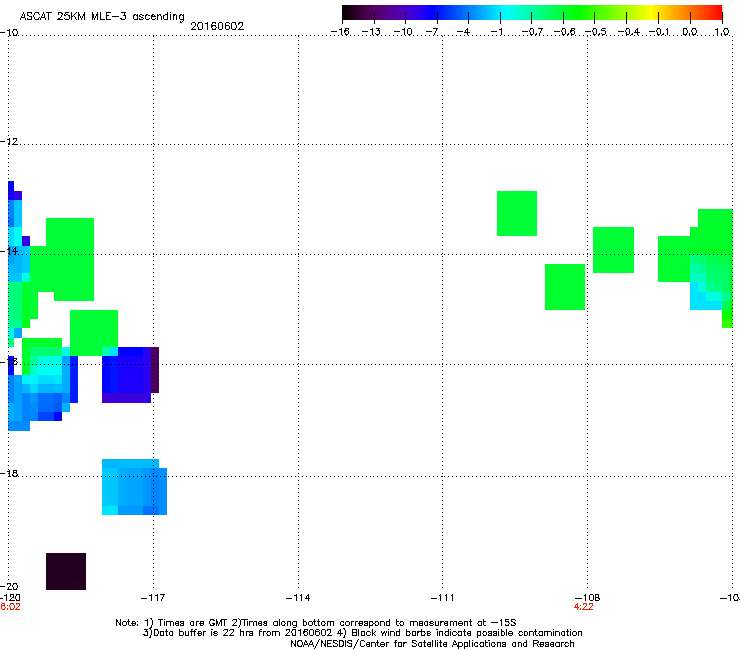Click the 1.0 value on the color bar
The height and width of the screenshot is (650, 740).
(722, 32)
